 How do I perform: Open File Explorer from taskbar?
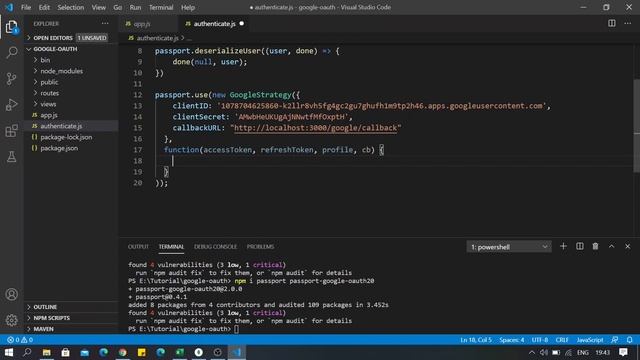pyautogui.click(x=46, y=352)
